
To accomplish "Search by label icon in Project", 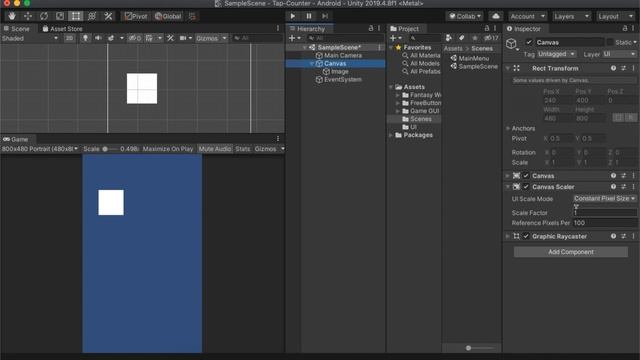I will (461, 38).
